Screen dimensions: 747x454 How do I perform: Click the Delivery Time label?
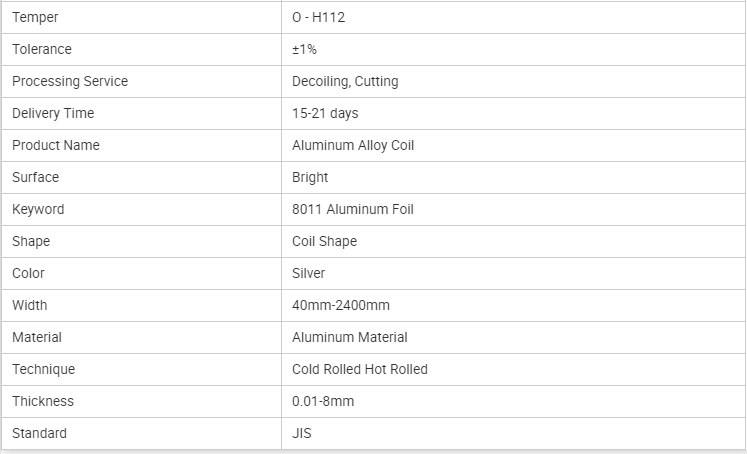coord(53,113)
